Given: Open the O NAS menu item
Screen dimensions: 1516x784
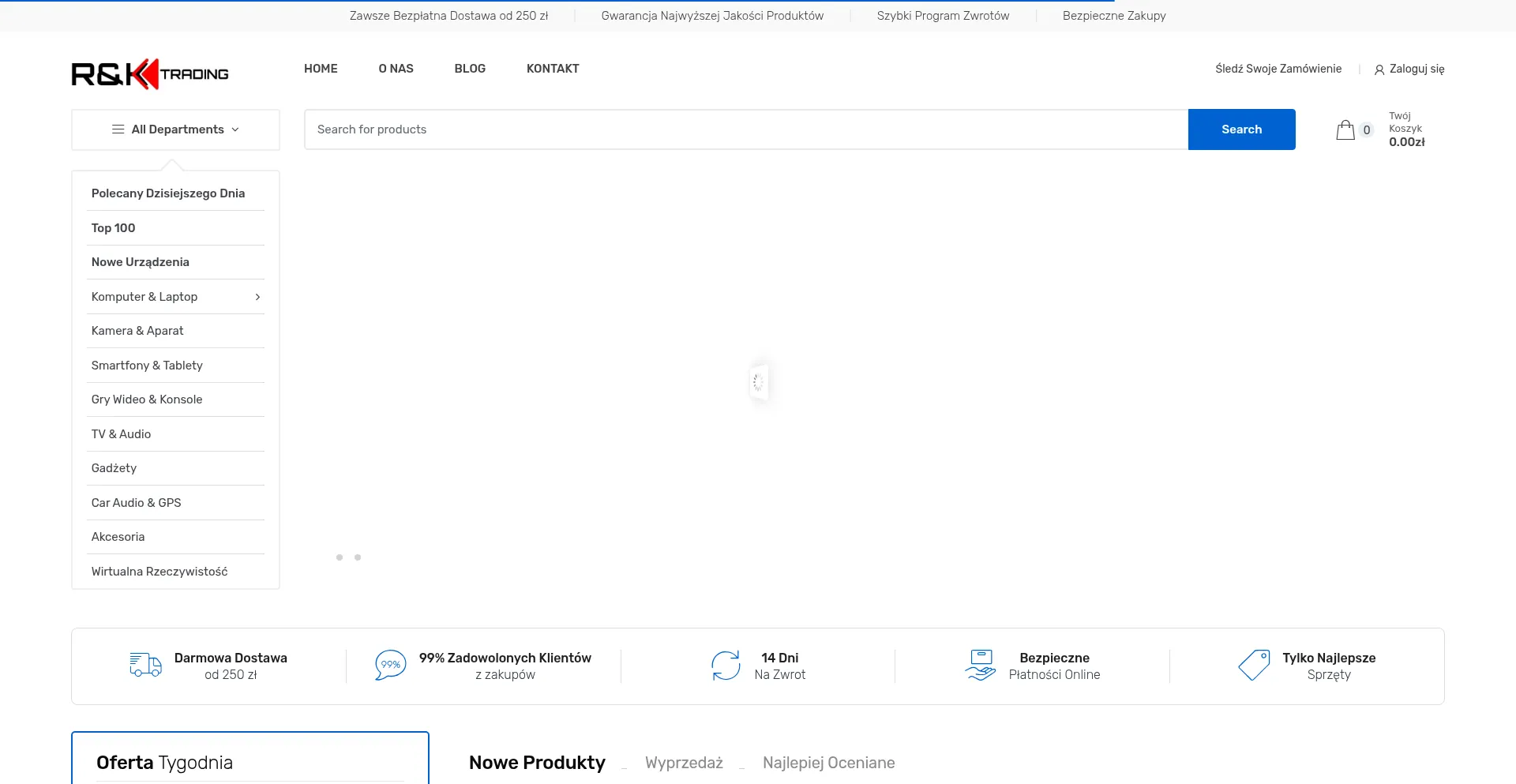Looking at the screenshot, I should (x=396, y=69).
